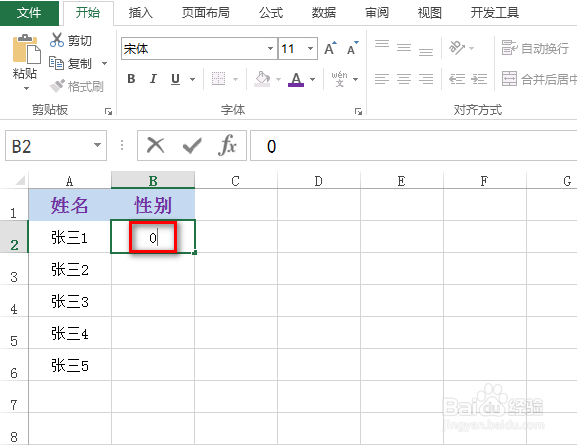577x445 pixels.
Task: Toggle Bold formatting
Action: point(131,79)
